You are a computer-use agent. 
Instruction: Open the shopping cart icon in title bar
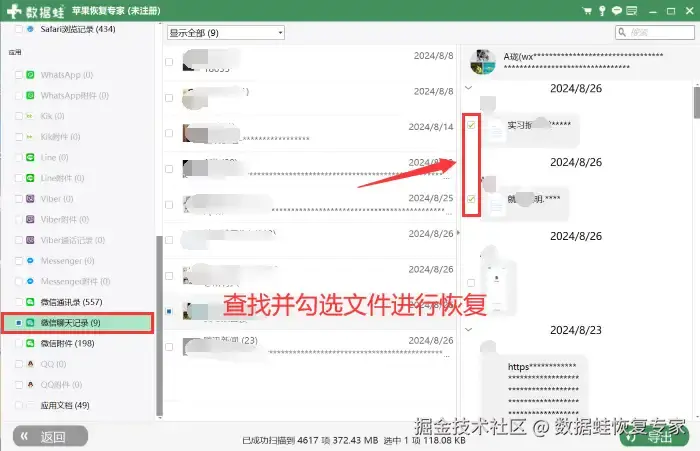587,11
